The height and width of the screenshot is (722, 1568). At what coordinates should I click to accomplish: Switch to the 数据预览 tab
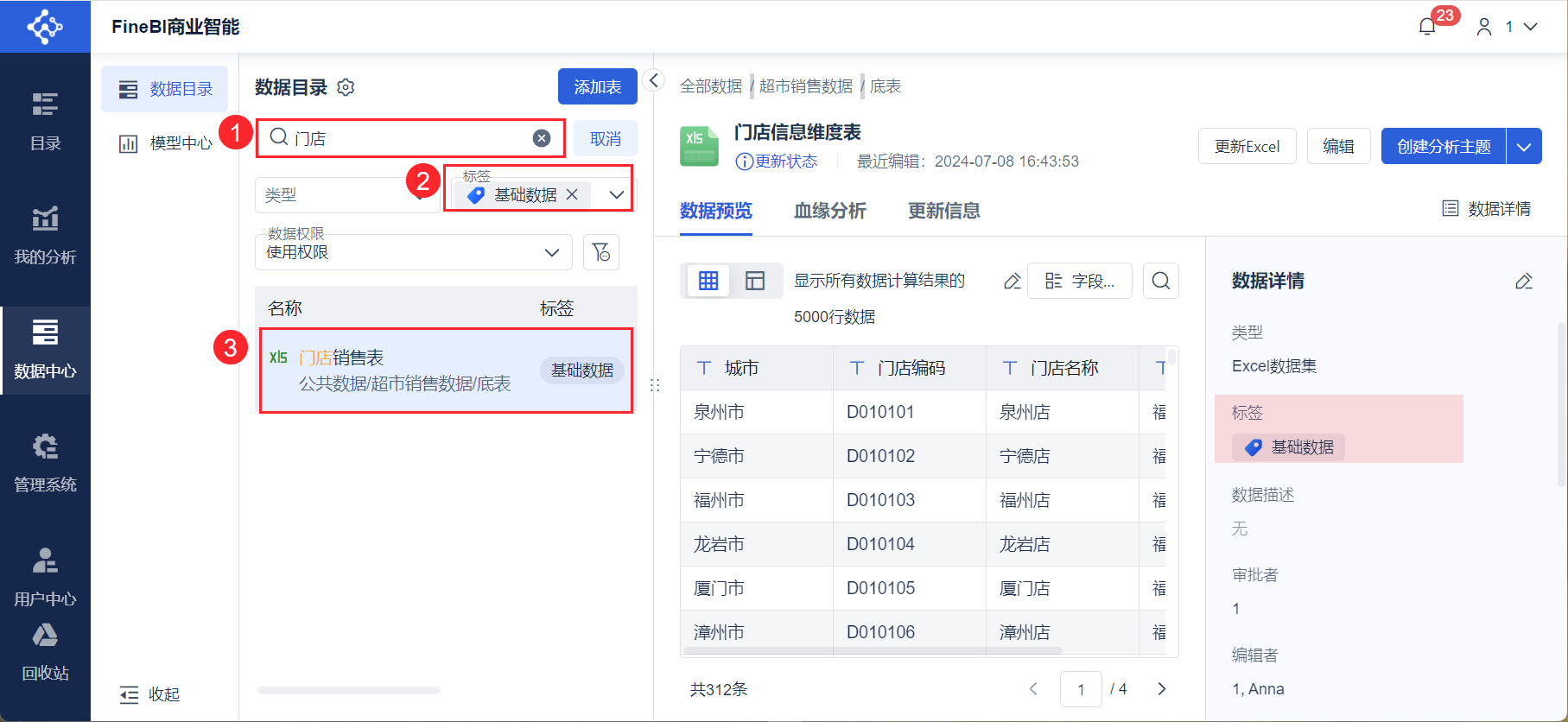(x=716, y=211)
